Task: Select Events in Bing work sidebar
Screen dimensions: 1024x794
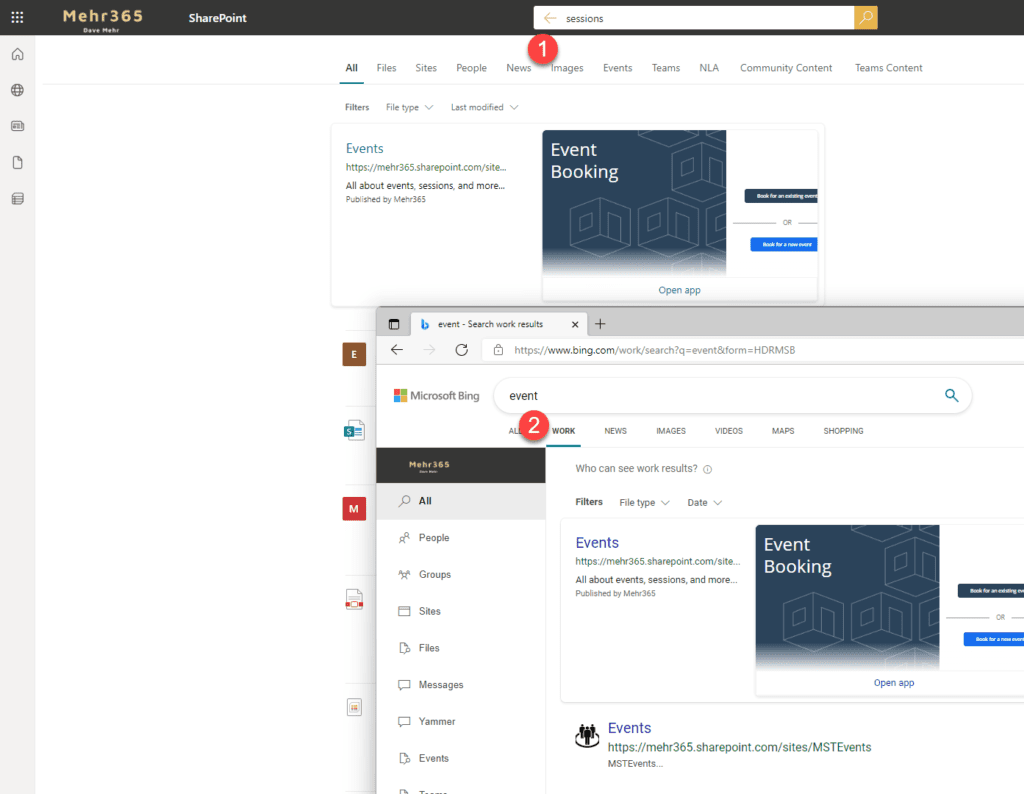Action: [461, 758]
